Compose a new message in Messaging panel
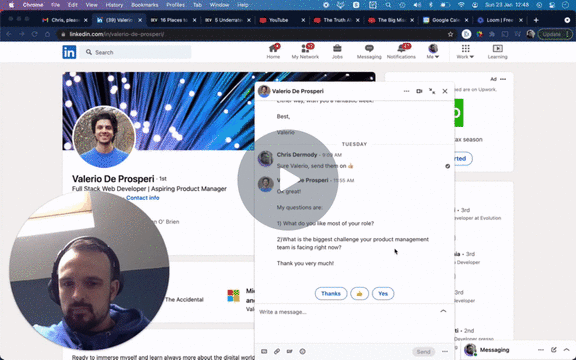This screenshot has height=360, width=576. tap(554, 350)
